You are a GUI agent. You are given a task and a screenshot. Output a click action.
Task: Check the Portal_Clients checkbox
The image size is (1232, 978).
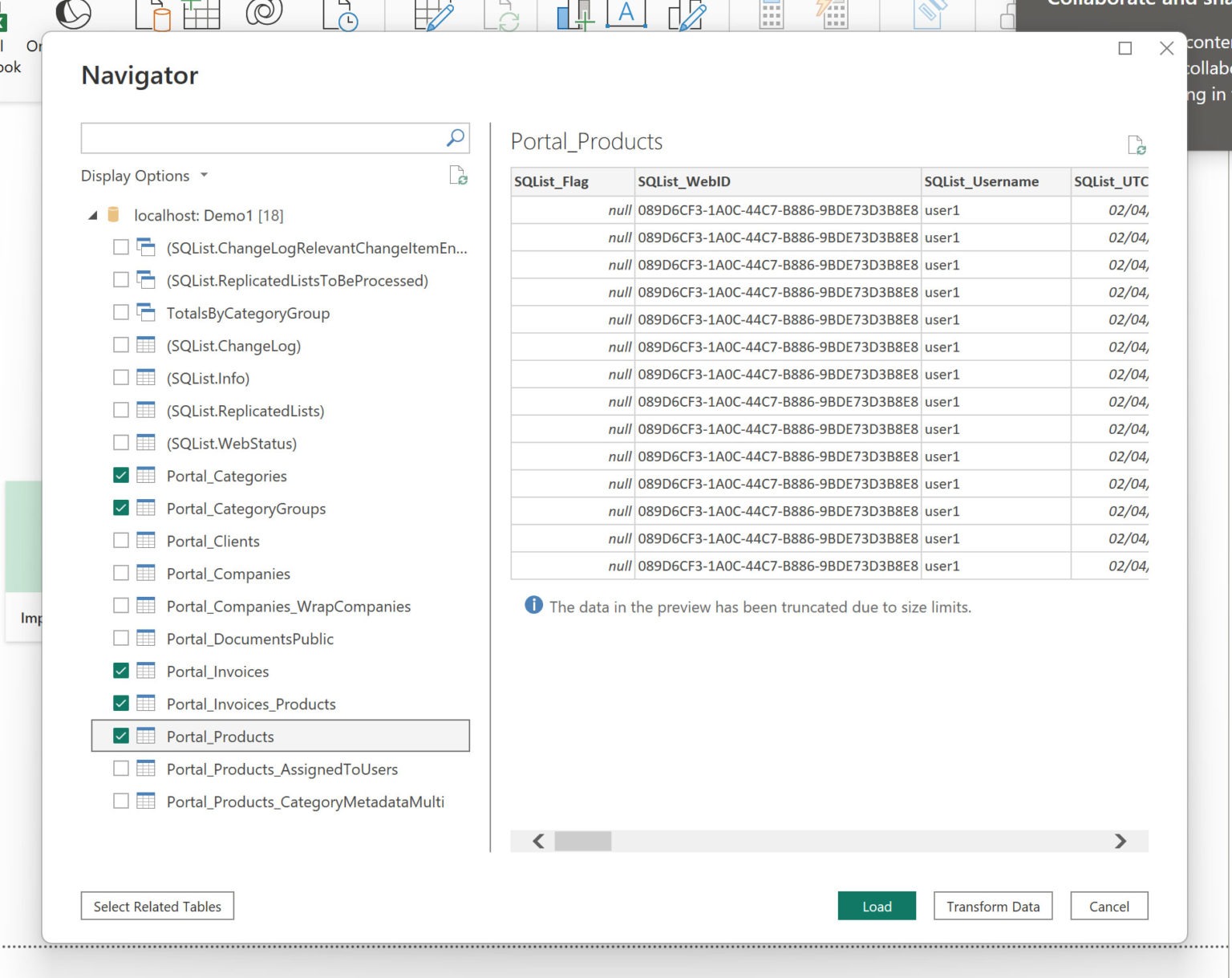point(121,540)
